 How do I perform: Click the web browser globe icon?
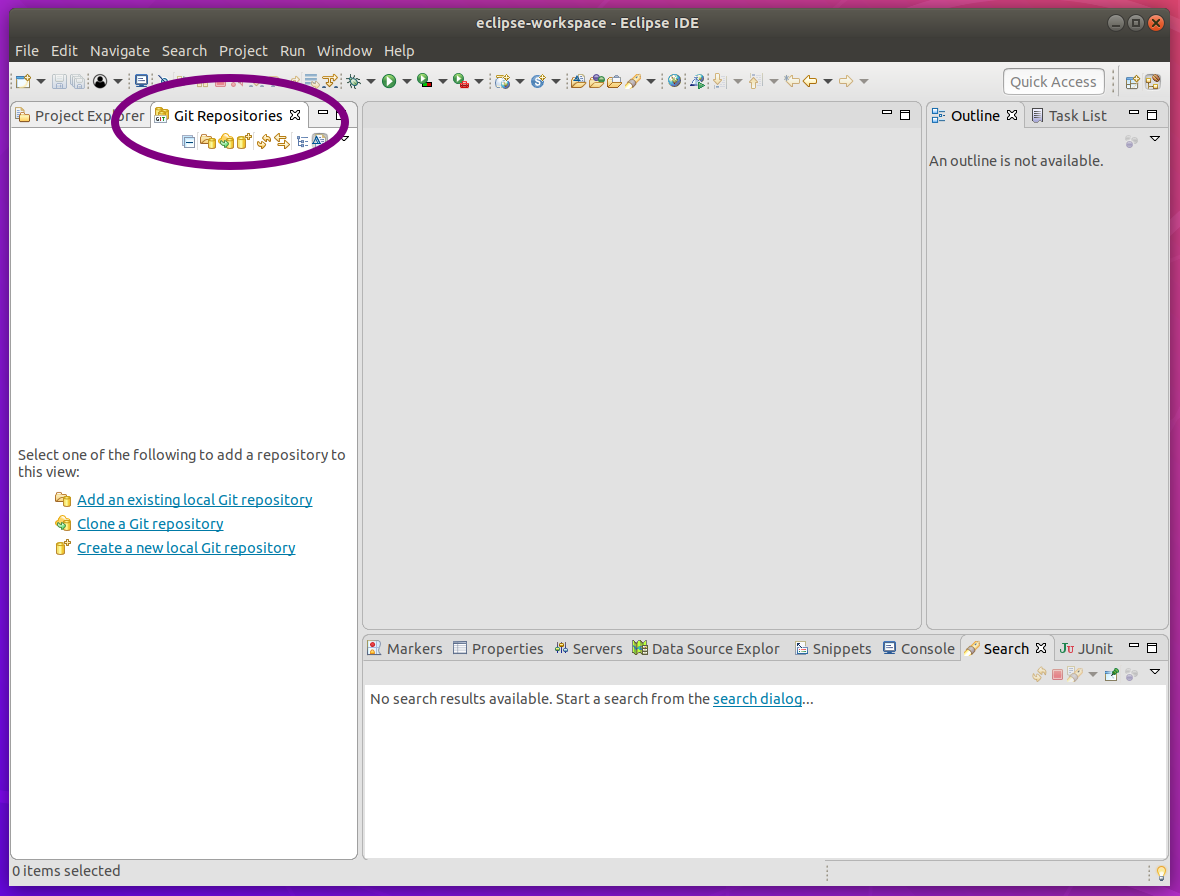click(675, 81)
